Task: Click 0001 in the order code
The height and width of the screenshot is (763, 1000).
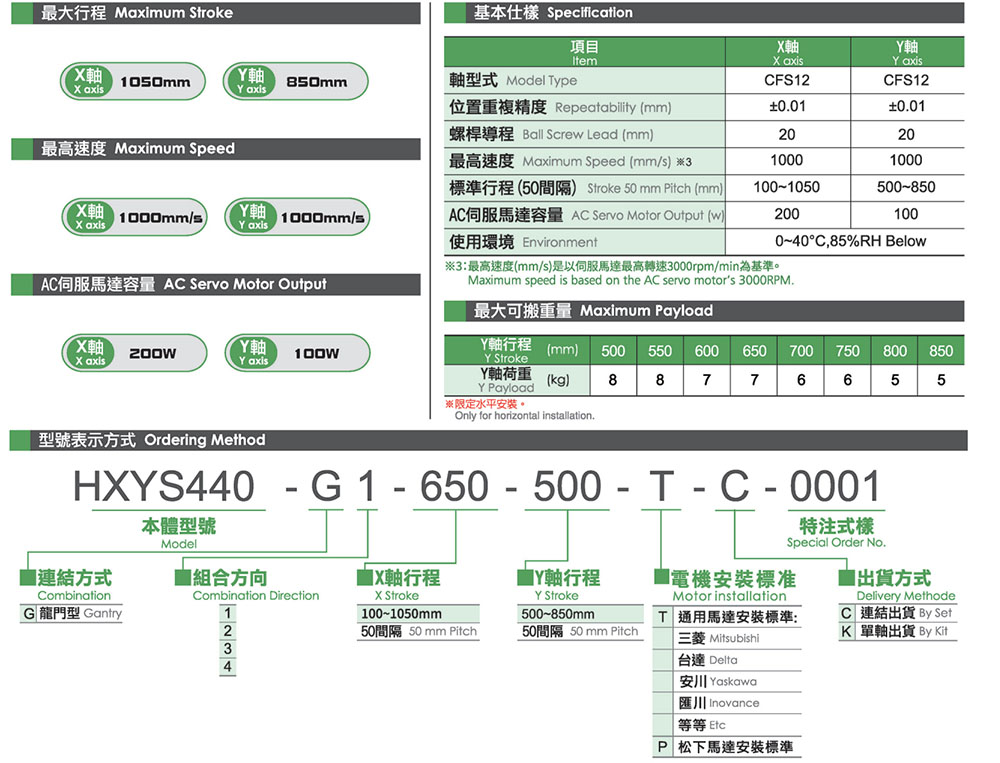Action: [835, 487]
